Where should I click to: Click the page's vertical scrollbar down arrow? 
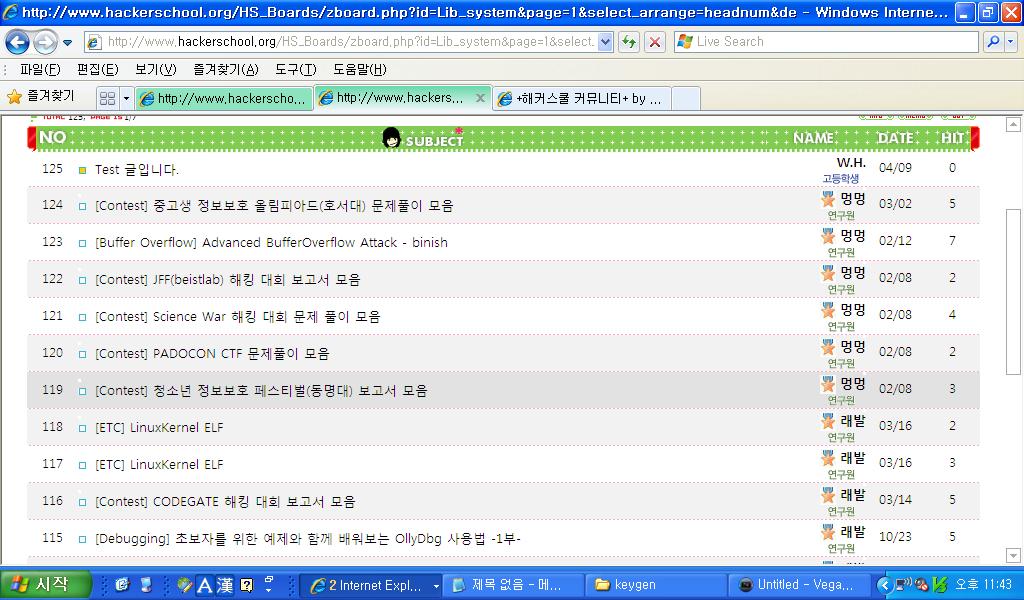pos(1013,555)
